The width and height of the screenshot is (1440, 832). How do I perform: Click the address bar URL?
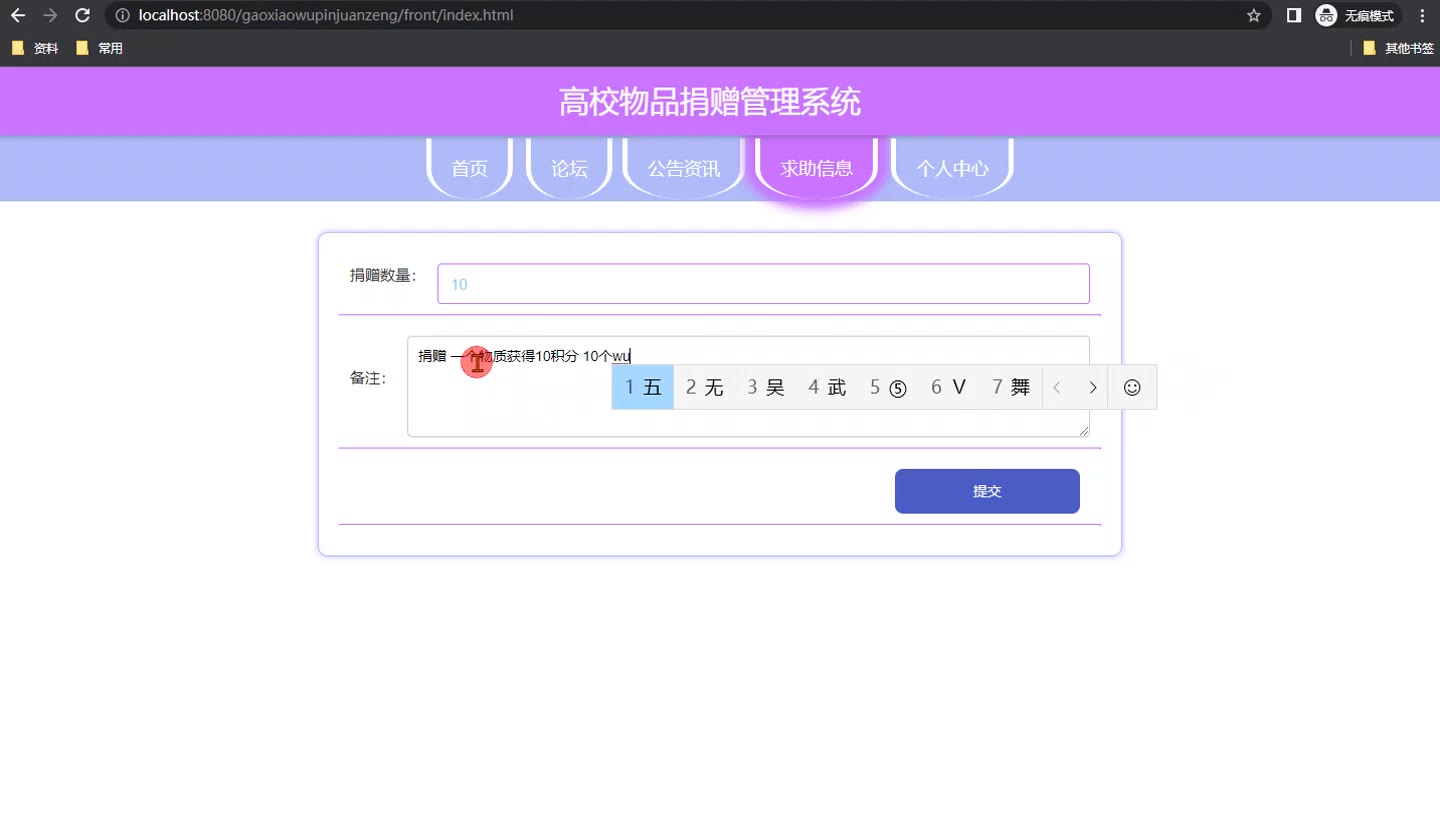point(327,15)
